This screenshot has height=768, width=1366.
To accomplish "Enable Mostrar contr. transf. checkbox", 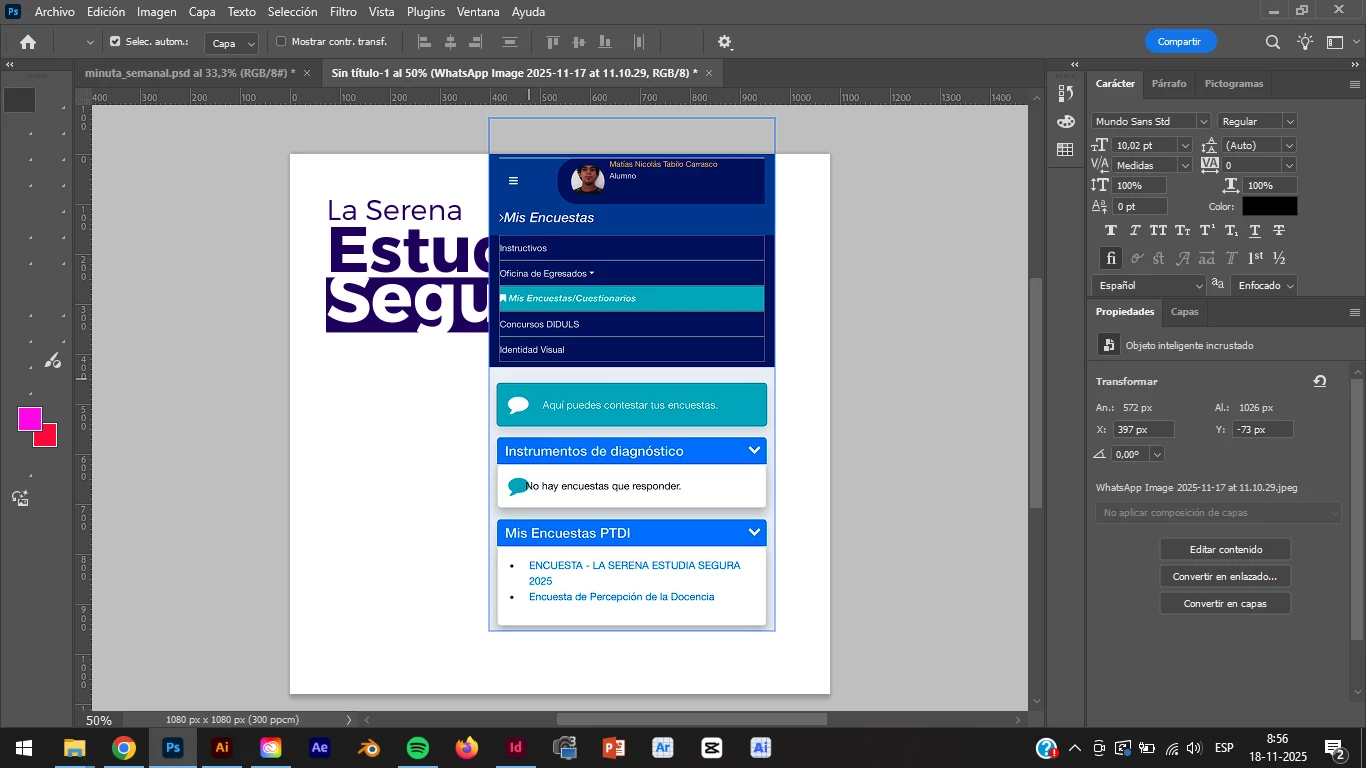I will pyautogui.click(x=281, y=42).
